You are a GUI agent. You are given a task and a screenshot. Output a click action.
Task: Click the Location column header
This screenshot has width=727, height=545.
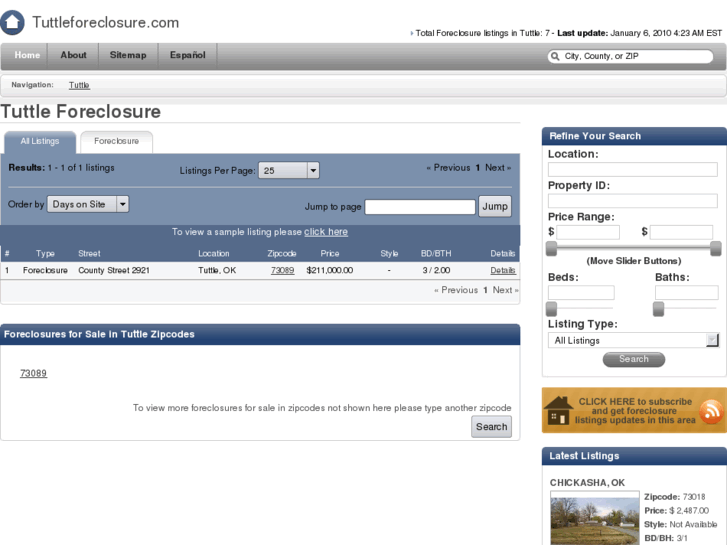214,254
